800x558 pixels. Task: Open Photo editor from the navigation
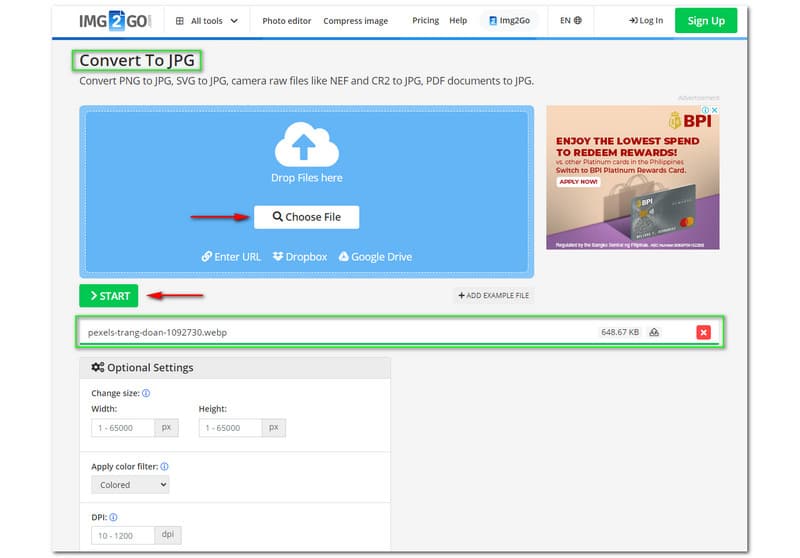pos(287,20)
